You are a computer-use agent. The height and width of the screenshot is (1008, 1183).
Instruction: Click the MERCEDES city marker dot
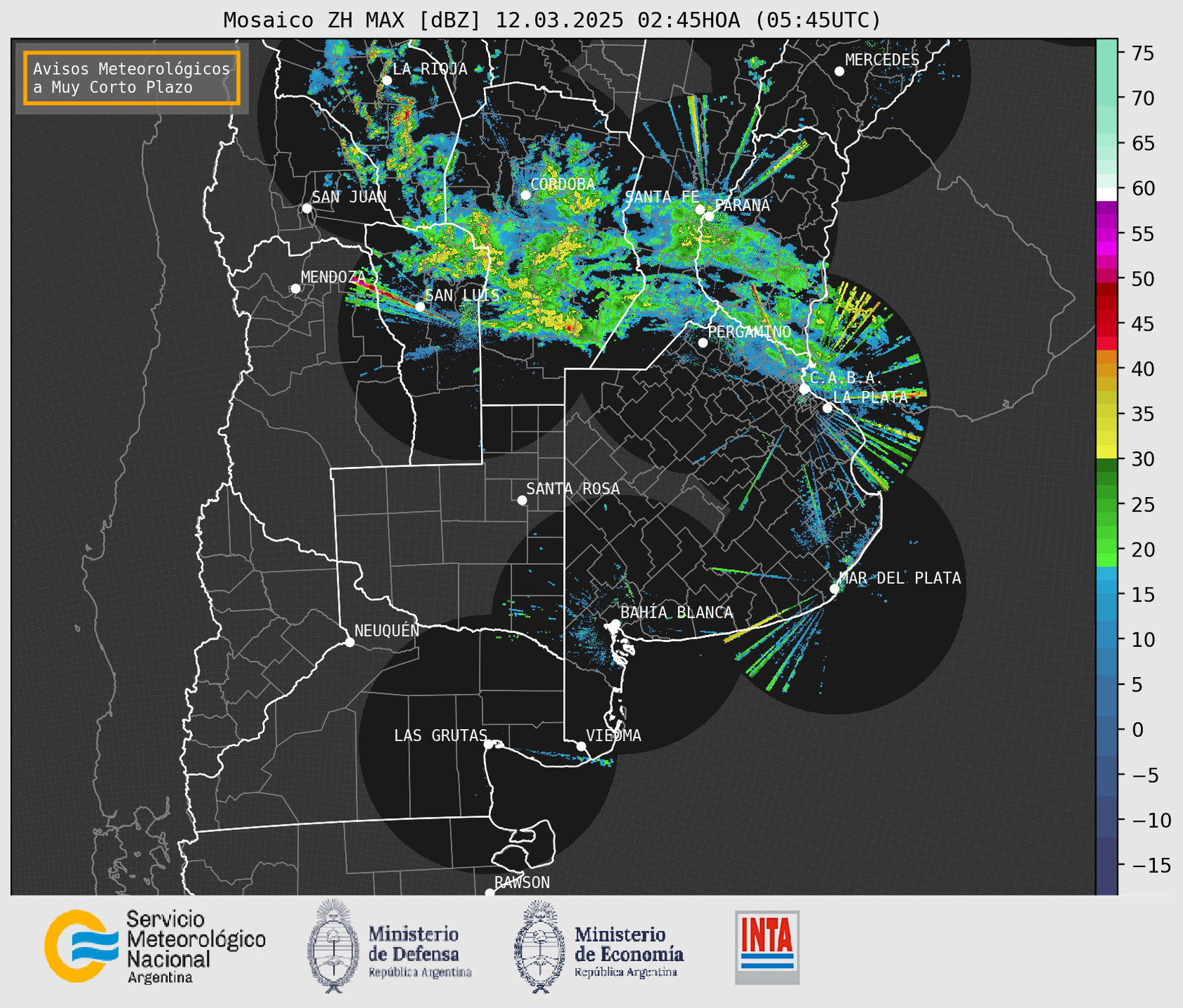tap(839, 71)
